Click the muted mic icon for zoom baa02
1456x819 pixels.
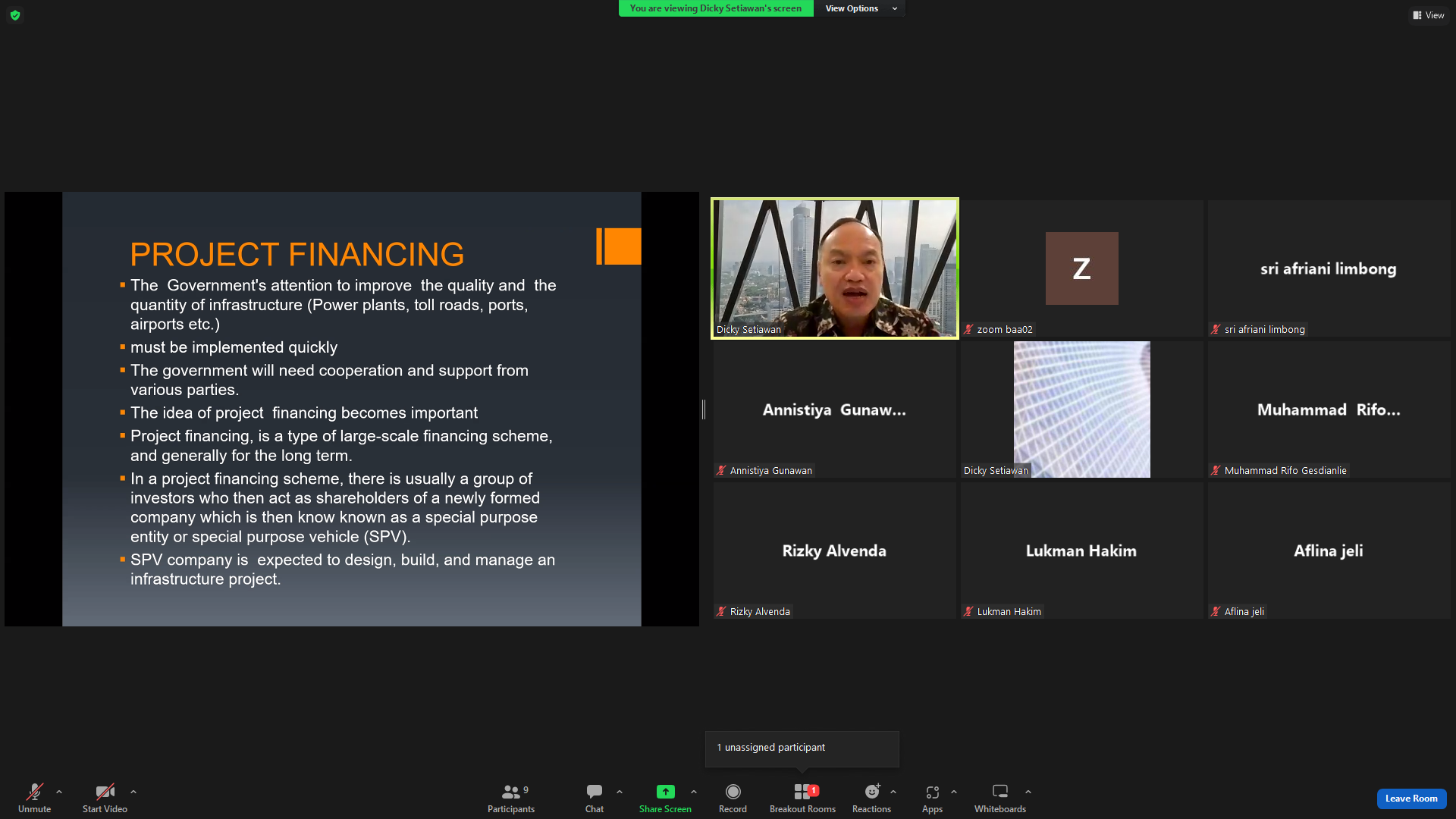click(x=968, y=329)
